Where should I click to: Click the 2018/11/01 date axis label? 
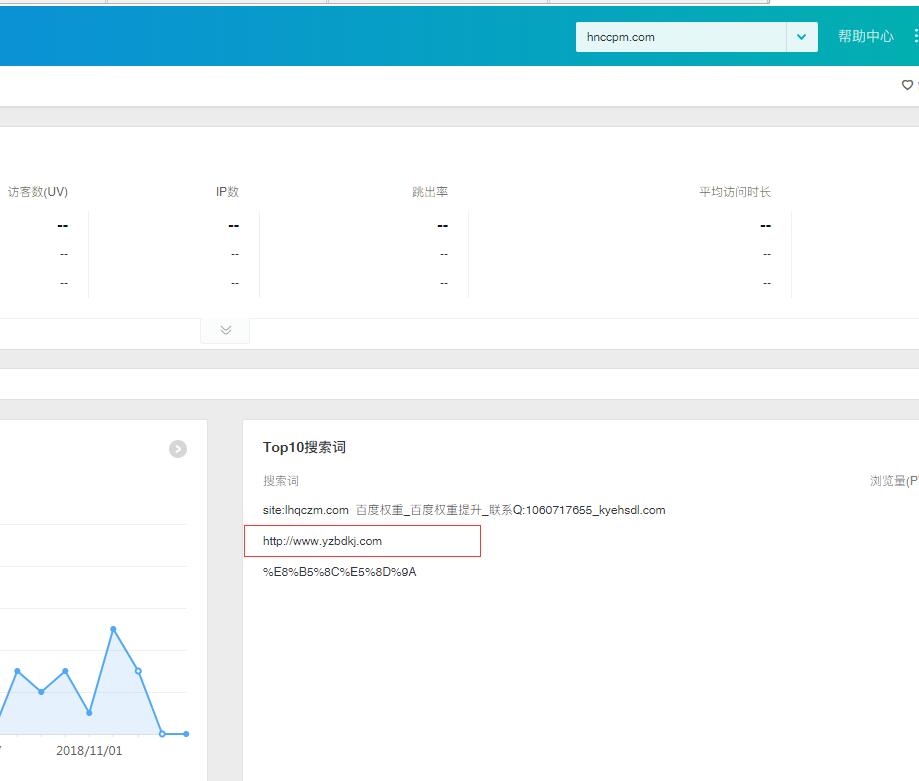(x=89, y=751)
